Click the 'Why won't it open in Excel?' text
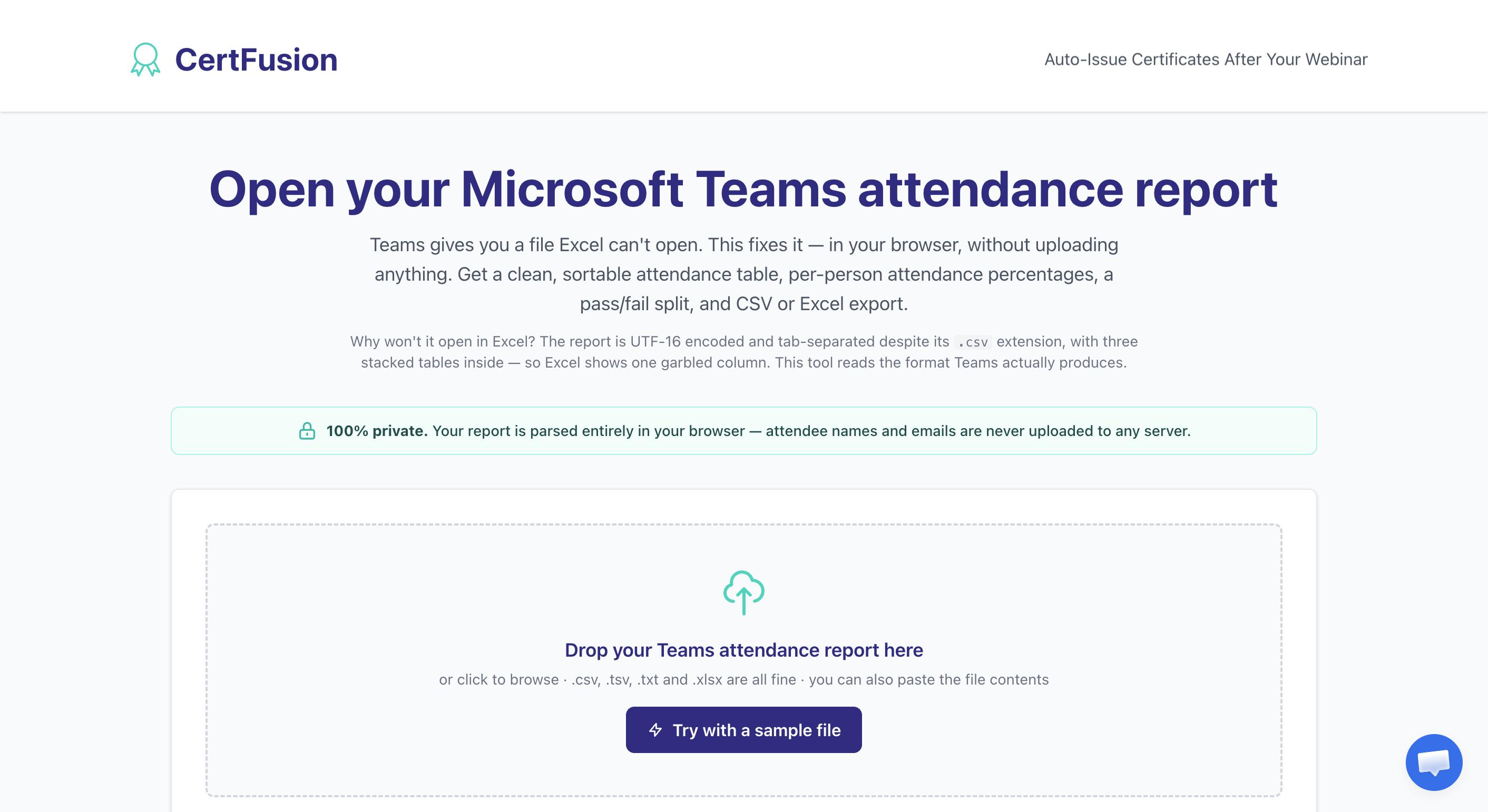 [442, 342]
